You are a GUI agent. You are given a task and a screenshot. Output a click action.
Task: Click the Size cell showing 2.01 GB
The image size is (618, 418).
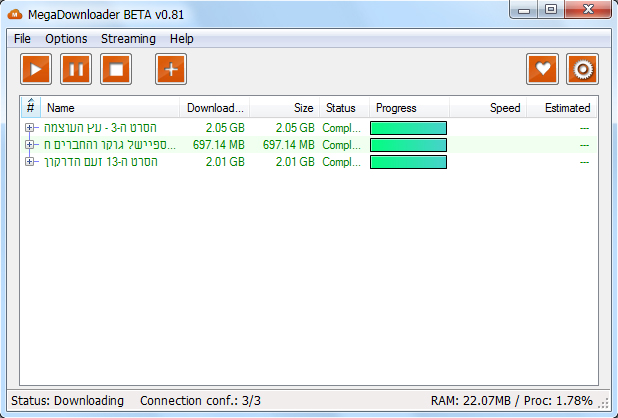pyautogui.click(x=295, y=162)
